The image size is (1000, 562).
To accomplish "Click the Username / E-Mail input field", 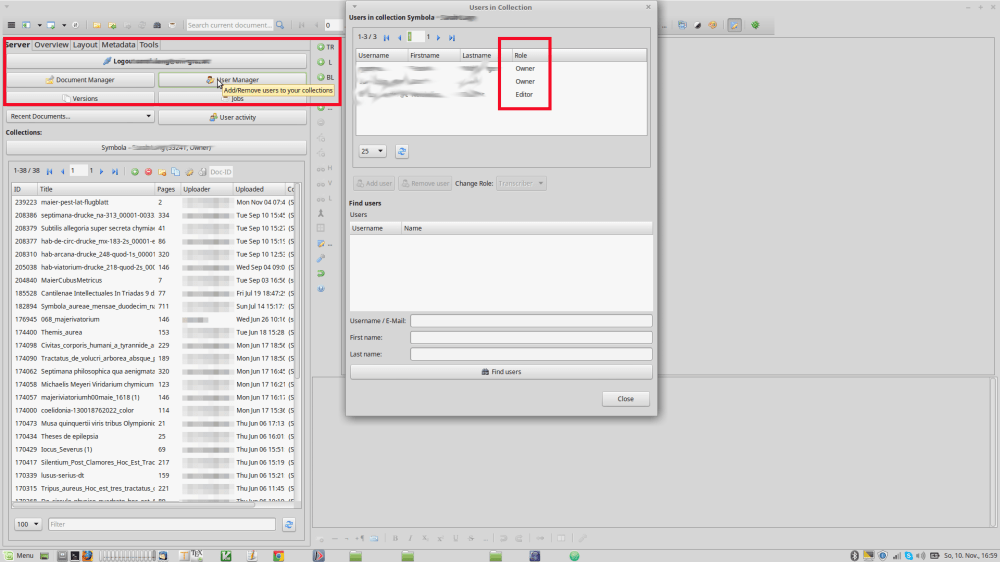I will tap(531, 321).
